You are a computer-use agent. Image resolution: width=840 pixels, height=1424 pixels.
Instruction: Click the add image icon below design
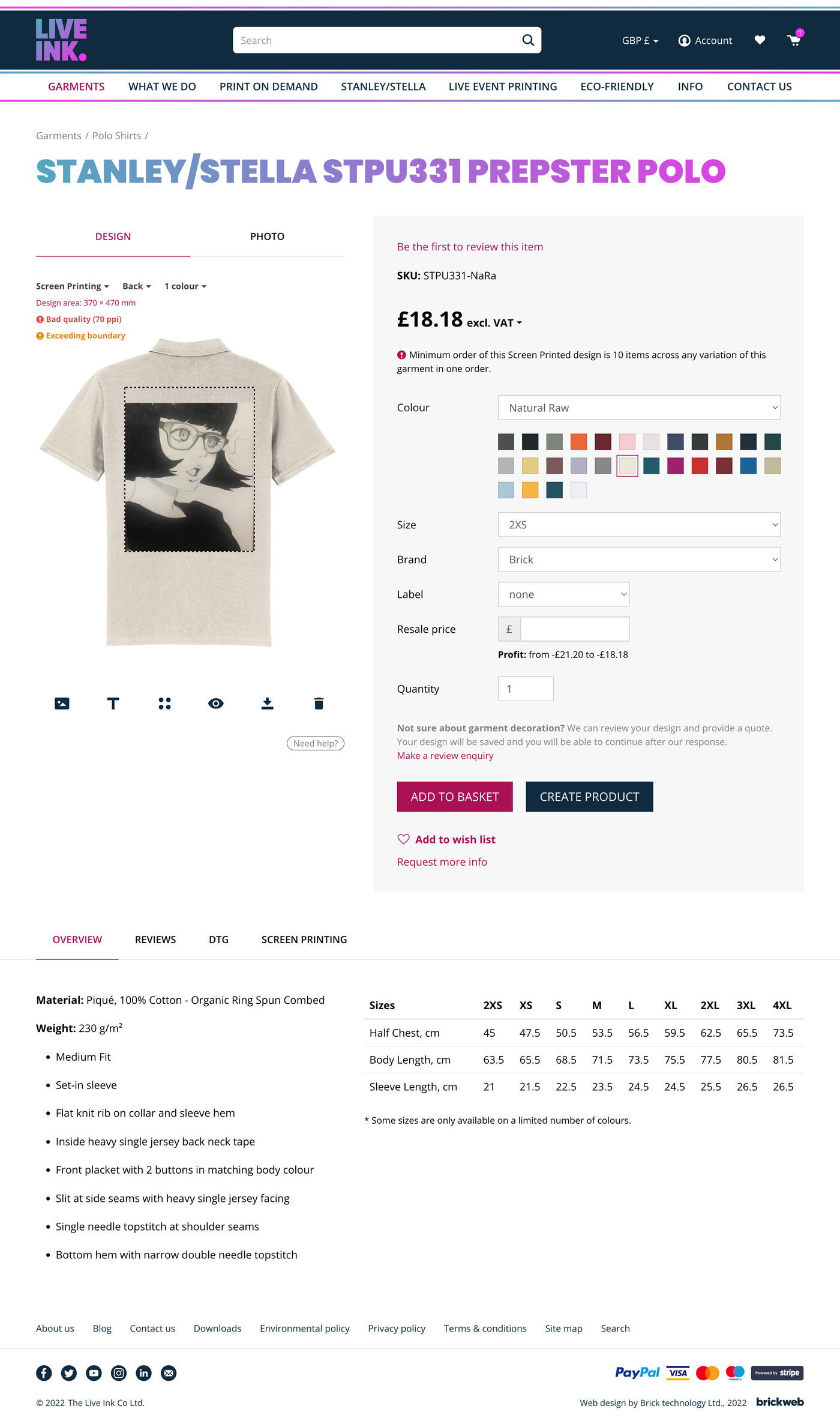tap(62, 704)
